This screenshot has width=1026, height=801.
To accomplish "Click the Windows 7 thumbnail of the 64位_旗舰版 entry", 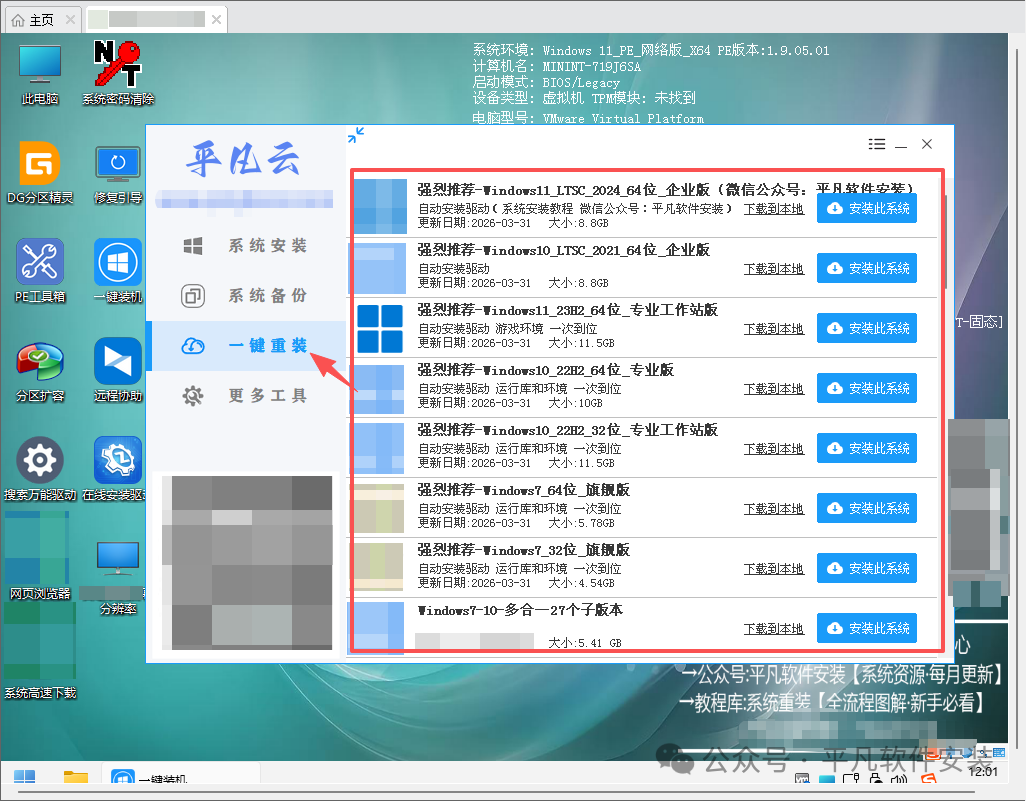I will (379, 508).
